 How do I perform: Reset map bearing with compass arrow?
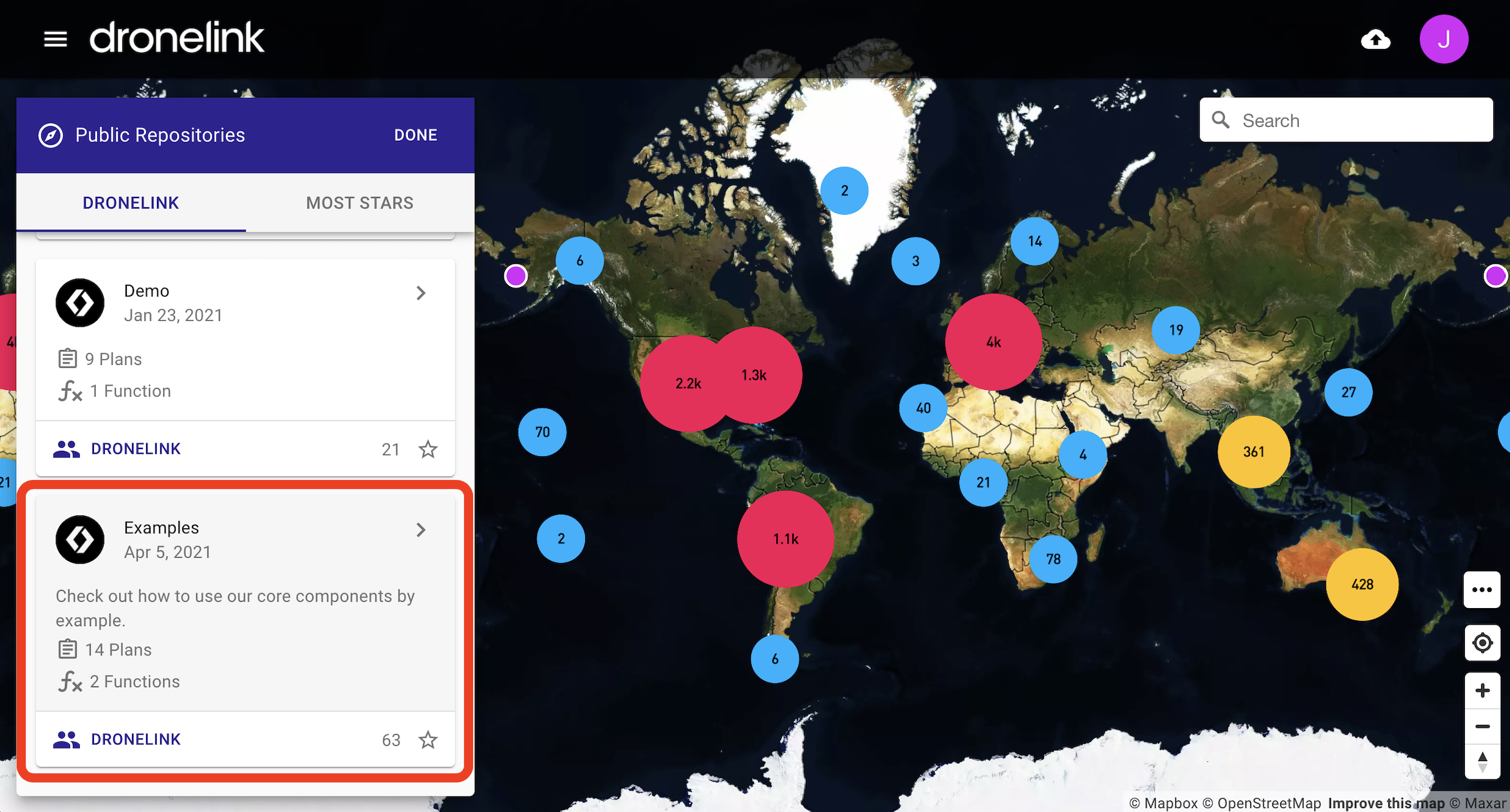click(x=1482, y=762)
